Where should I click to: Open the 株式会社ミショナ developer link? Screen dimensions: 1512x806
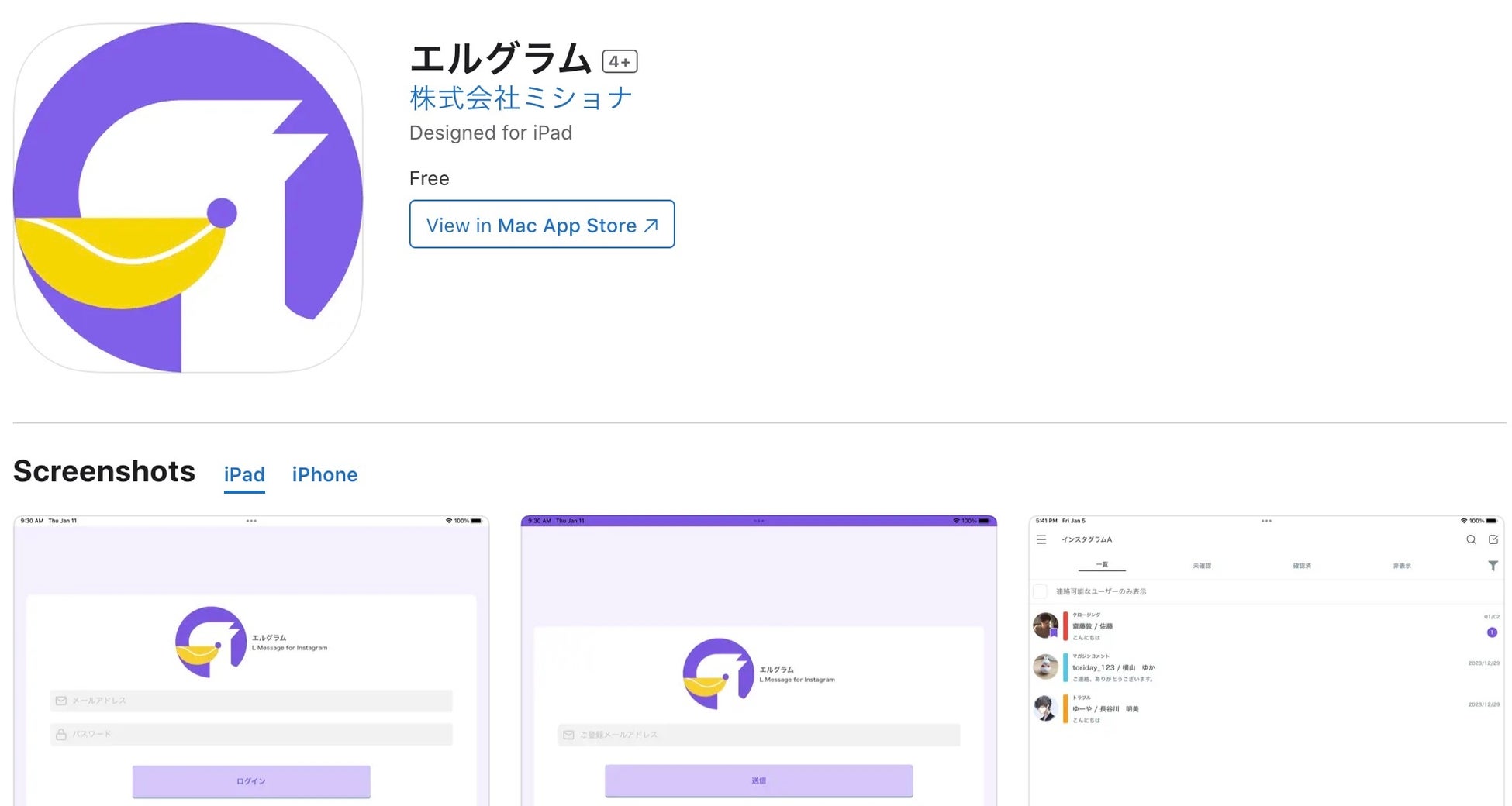521,98
